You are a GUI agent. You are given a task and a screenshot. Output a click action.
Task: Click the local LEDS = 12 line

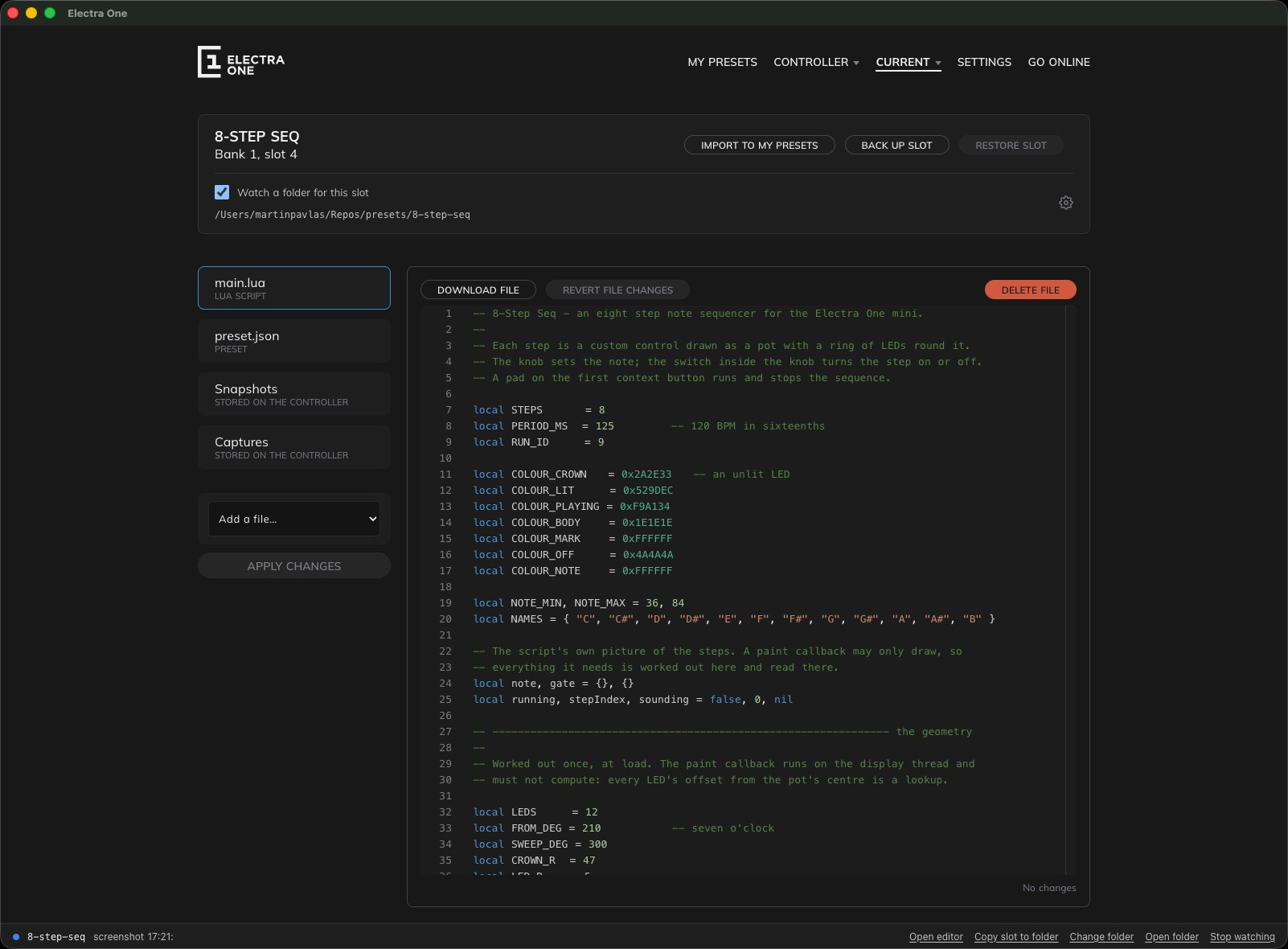[x=535, y=812]
